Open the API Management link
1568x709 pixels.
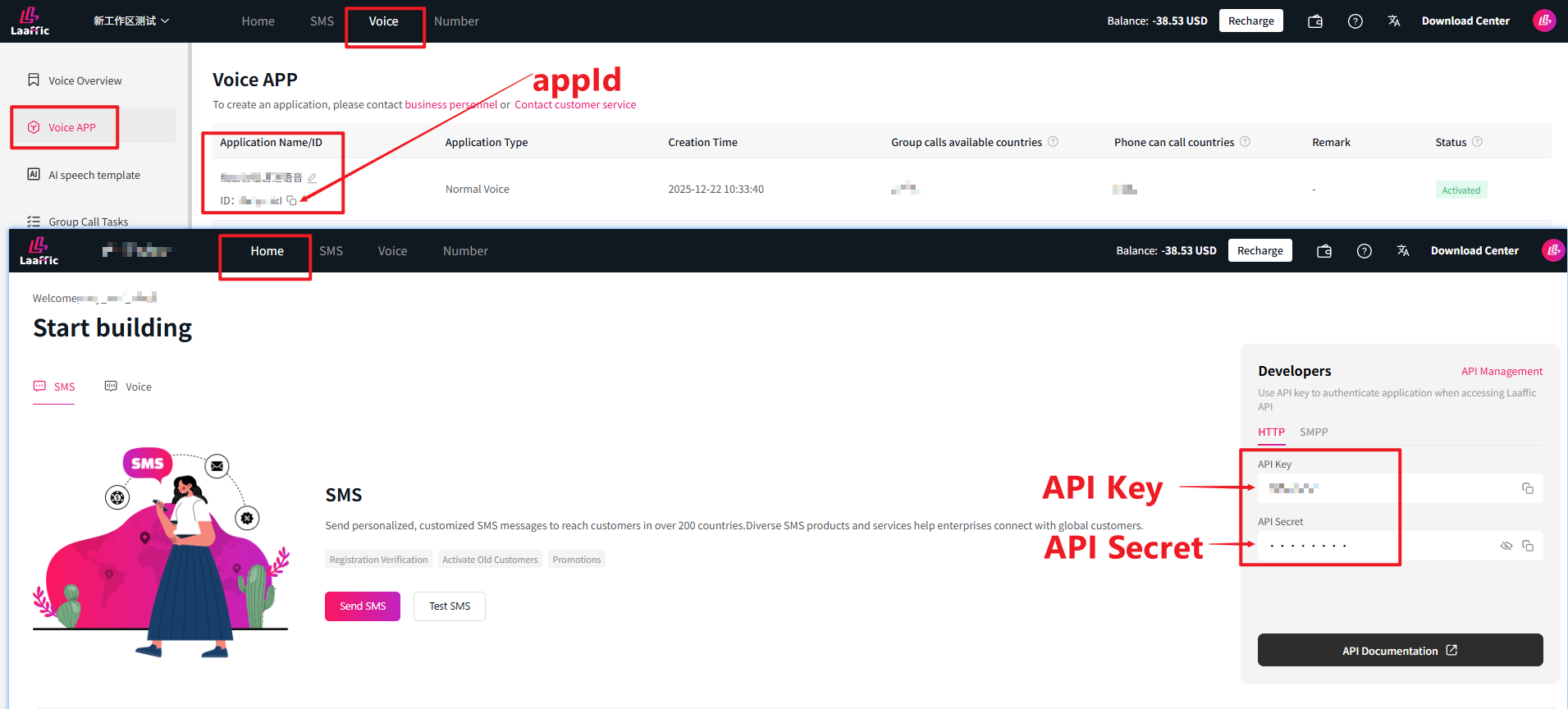tap(1501, 372)
